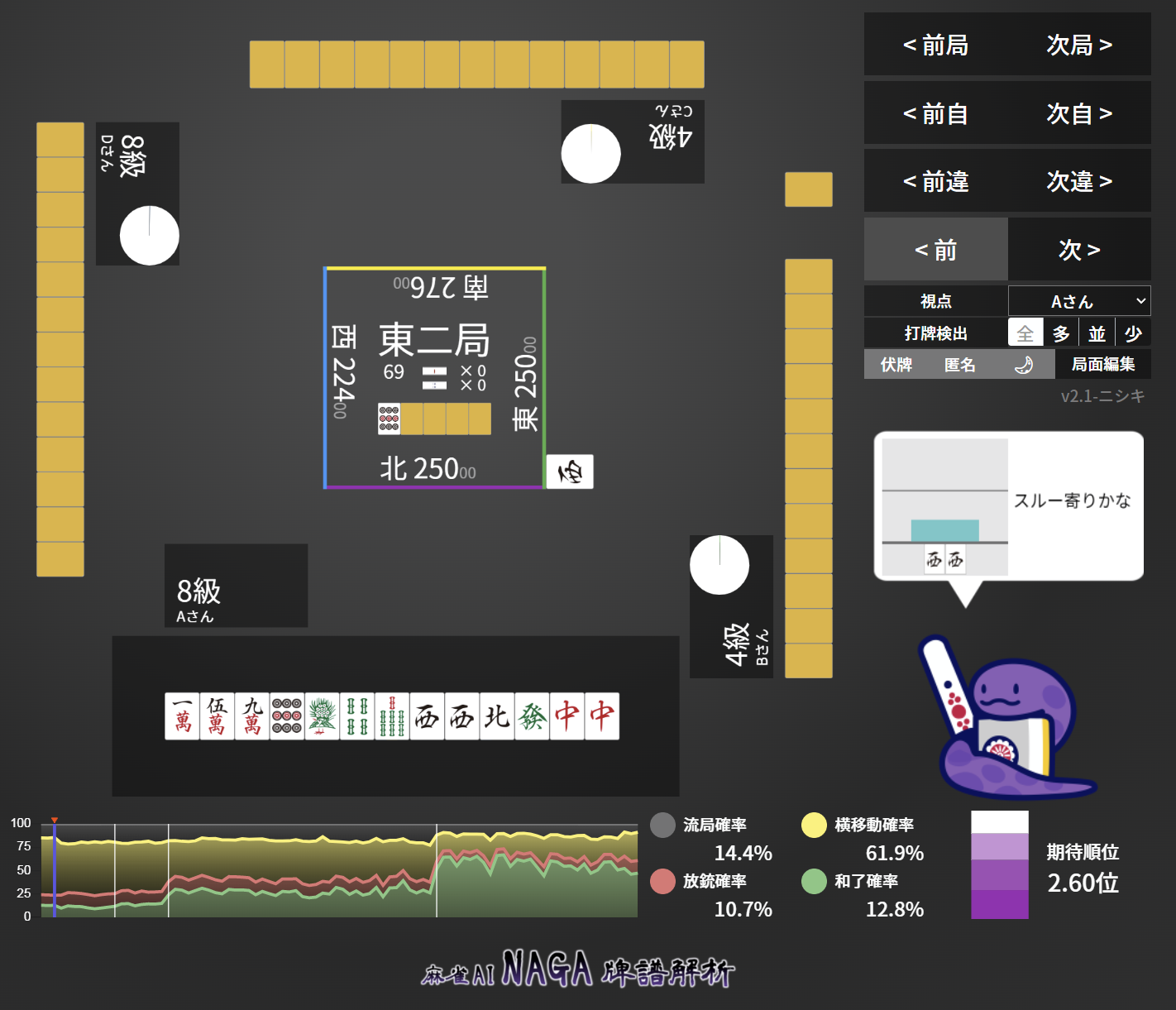Screen dimensions: 1176x1010
Task: Click version label v2.1-ニシキ
Action: click(x=1102, y=396)
